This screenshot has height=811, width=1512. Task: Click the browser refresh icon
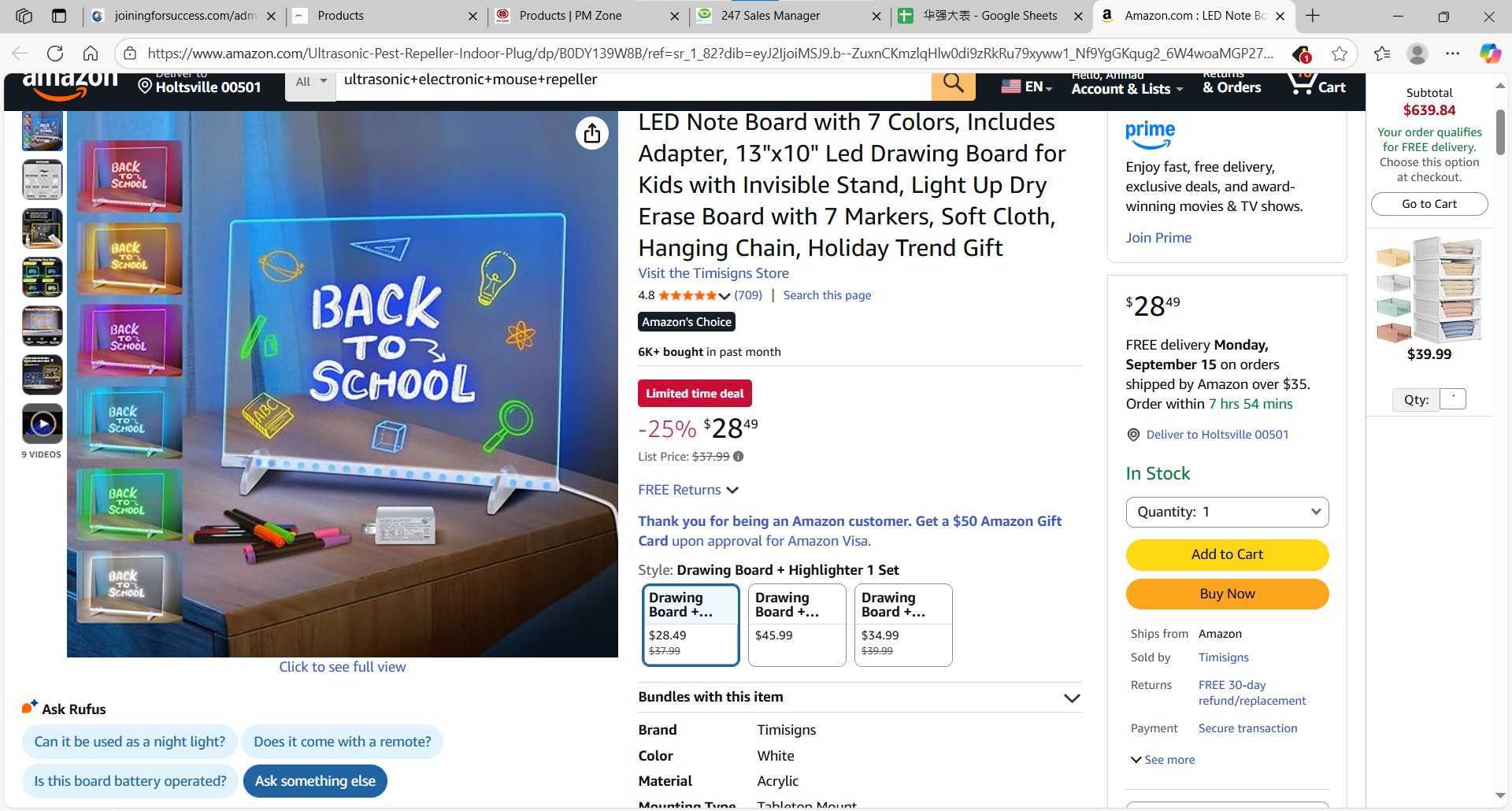[55, 54]
